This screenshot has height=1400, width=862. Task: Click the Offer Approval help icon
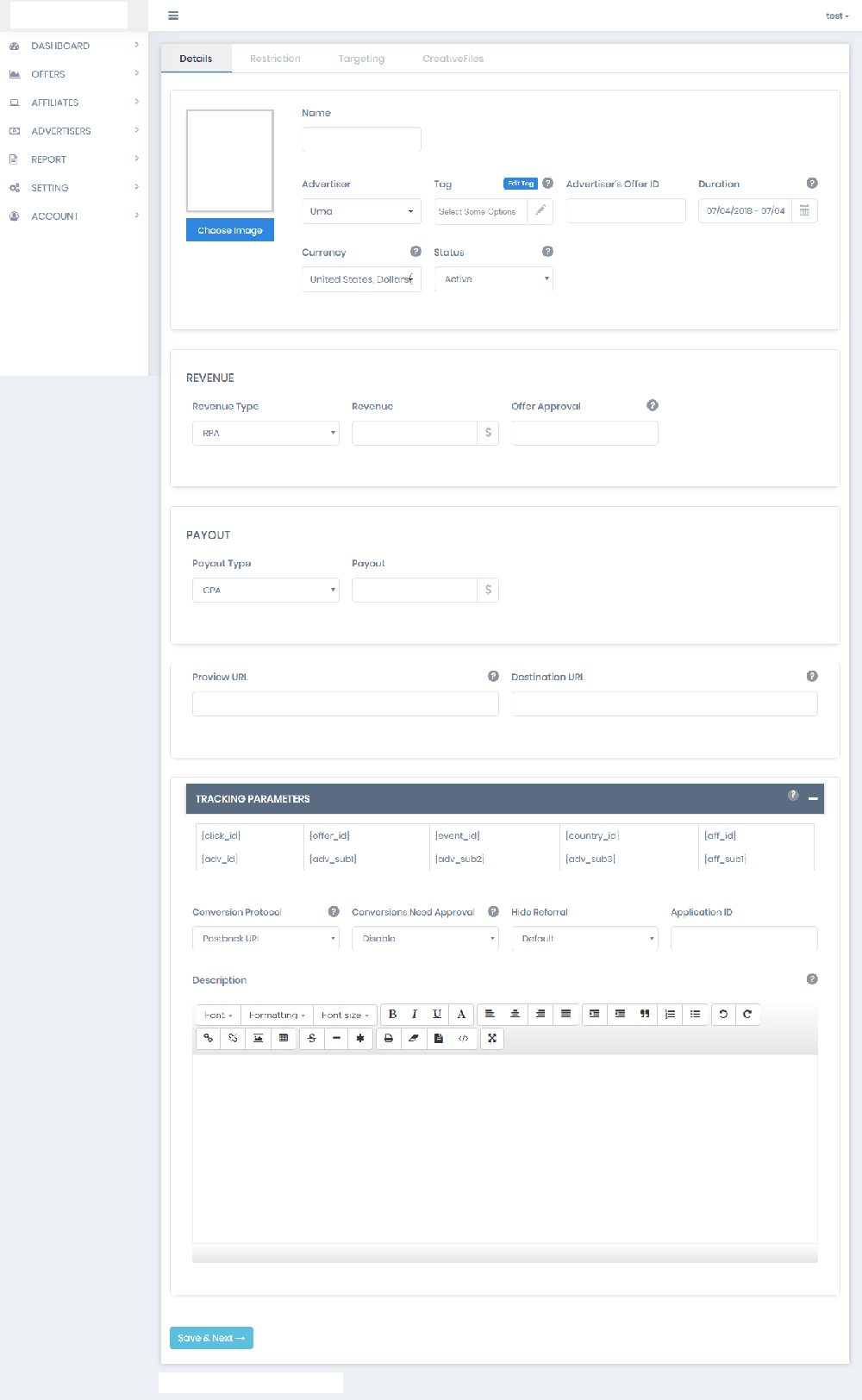(x=653, y=405)
